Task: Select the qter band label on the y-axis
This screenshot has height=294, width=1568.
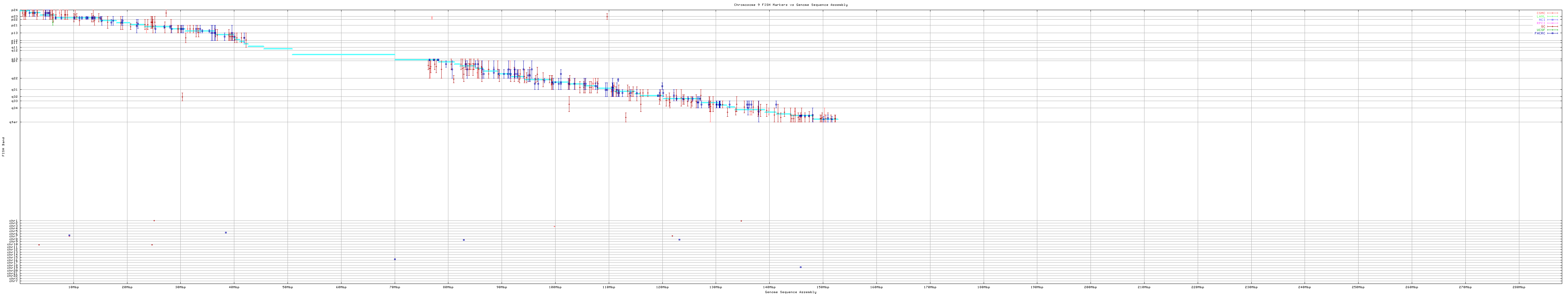Action: [x=13, y=123]
